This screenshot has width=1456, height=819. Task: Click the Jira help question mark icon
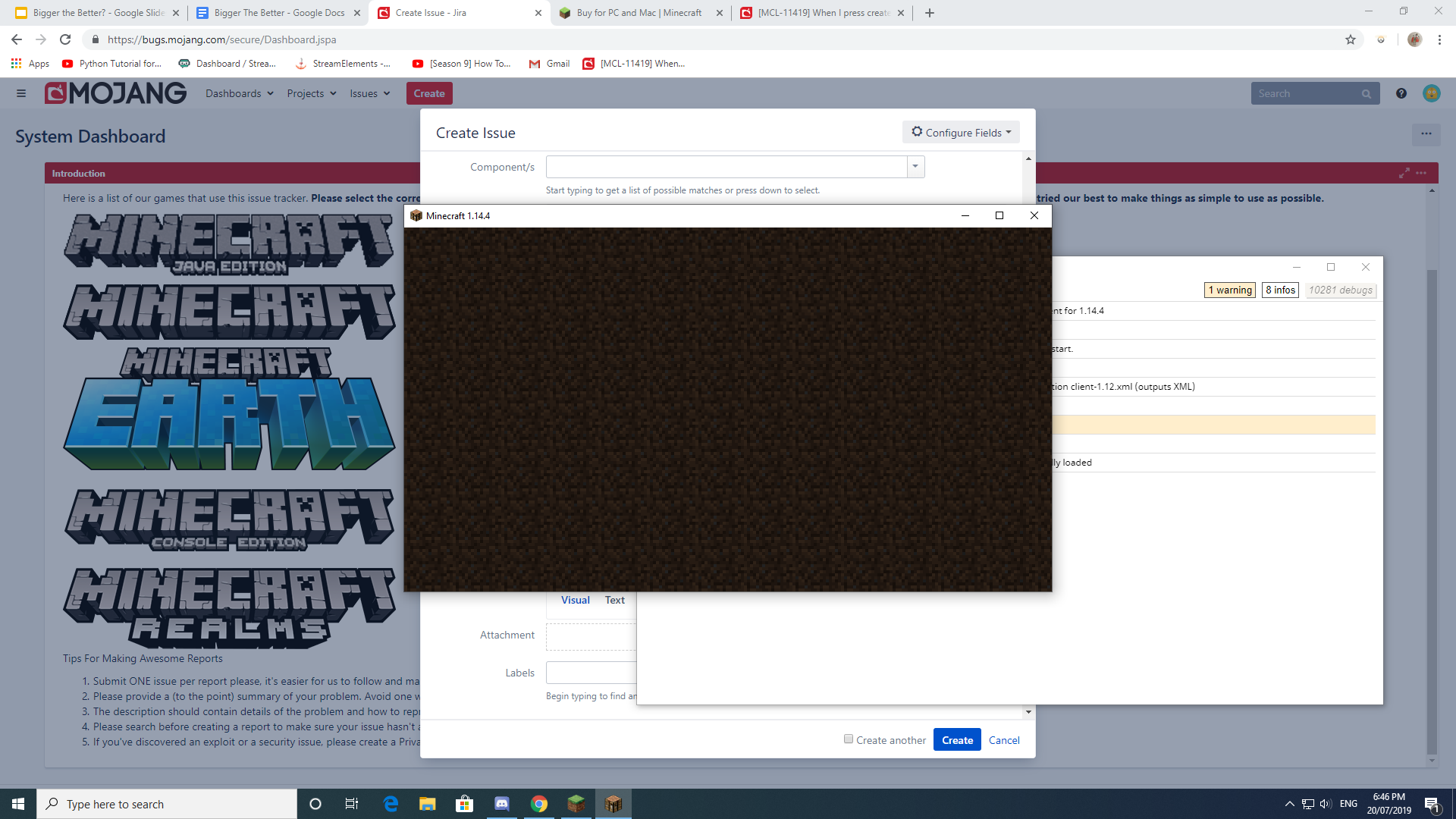1401,93
